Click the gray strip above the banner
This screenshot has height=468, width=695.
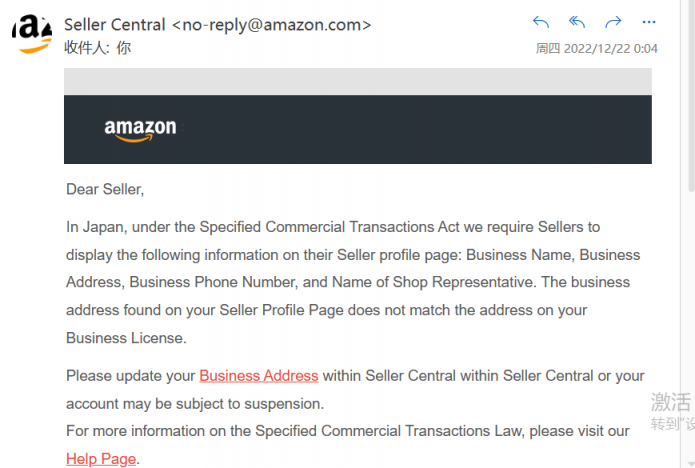point(358,81)
